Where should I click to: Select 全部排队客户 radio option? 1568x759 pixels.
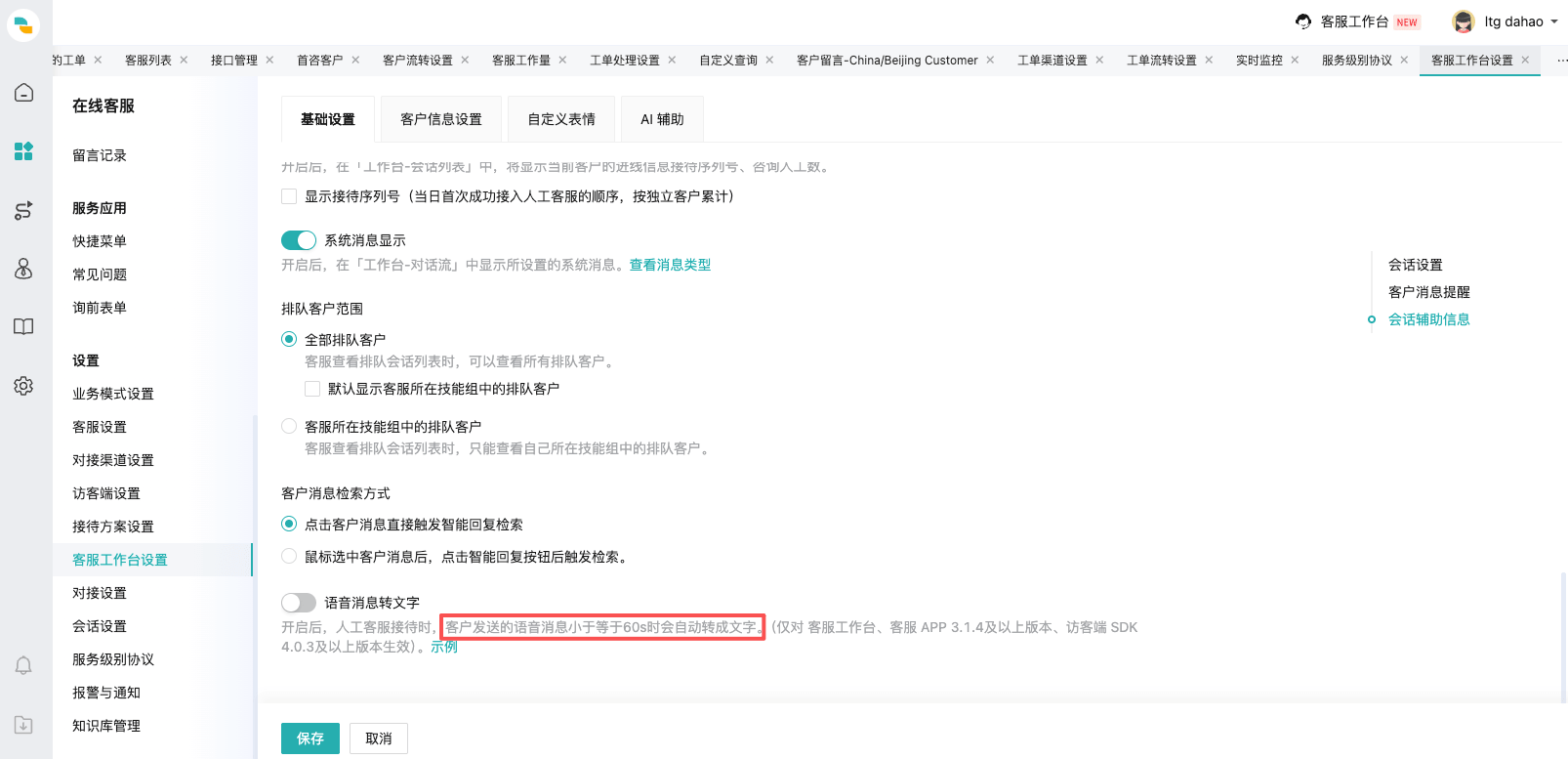pos(289,339)
